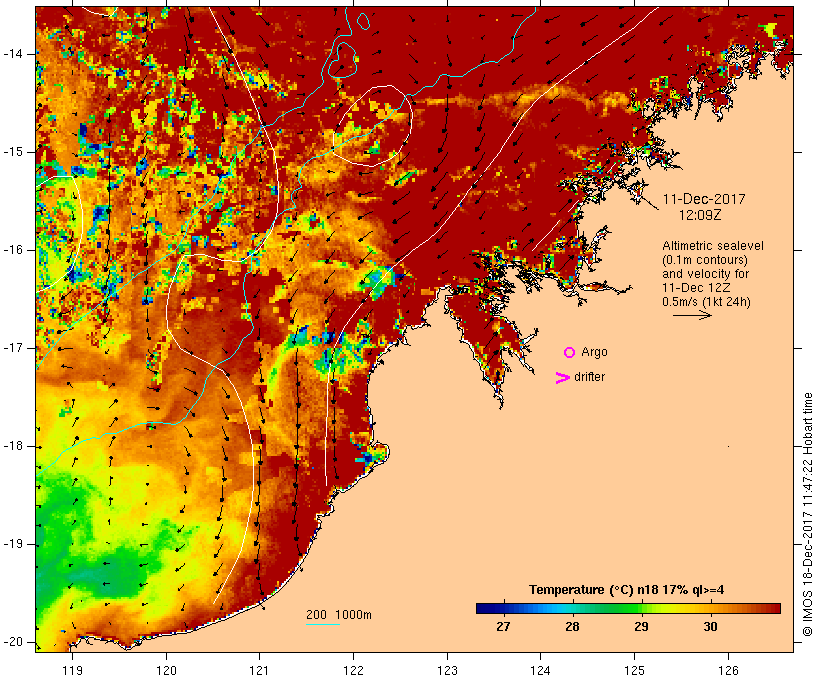This screenshot has width=820, height=680.
Task: Click the magenta Argo circle legend marker
Action: [570, 353]
